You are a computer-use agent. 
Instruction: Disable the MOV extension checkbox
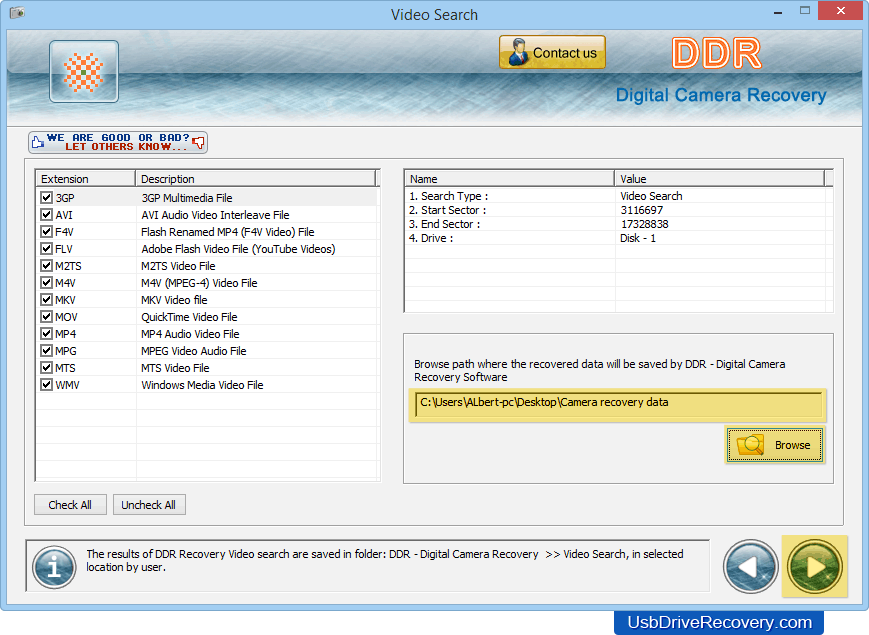tap(47, 316)
